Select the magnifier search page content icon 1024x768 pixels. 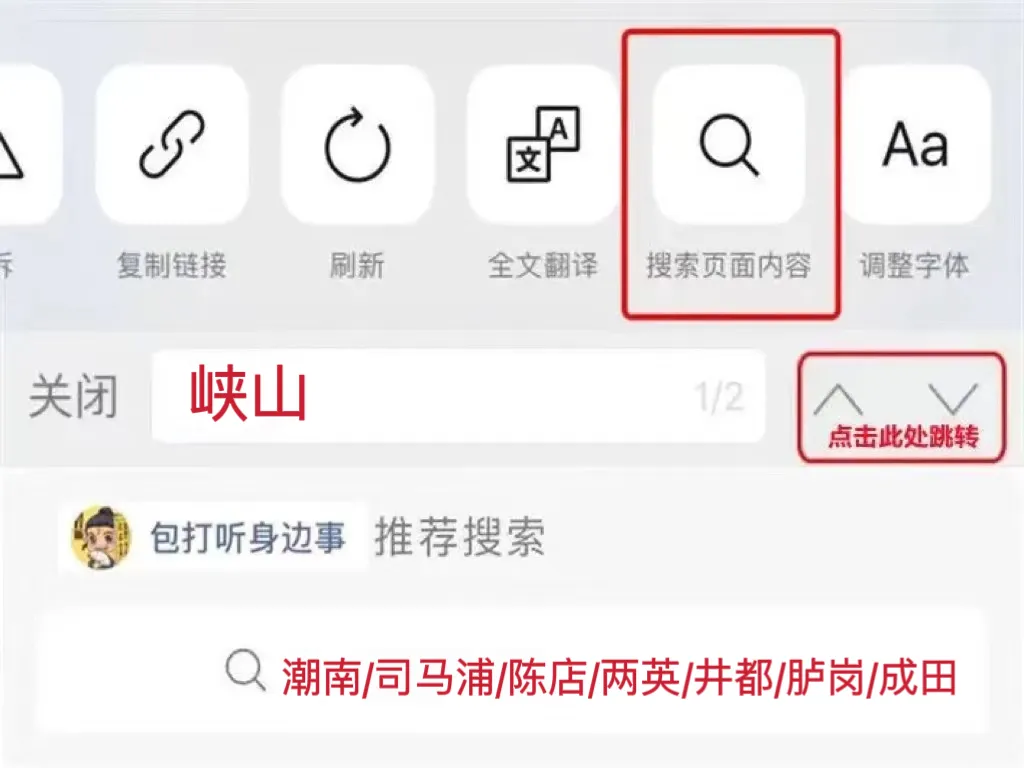point(729,144)
